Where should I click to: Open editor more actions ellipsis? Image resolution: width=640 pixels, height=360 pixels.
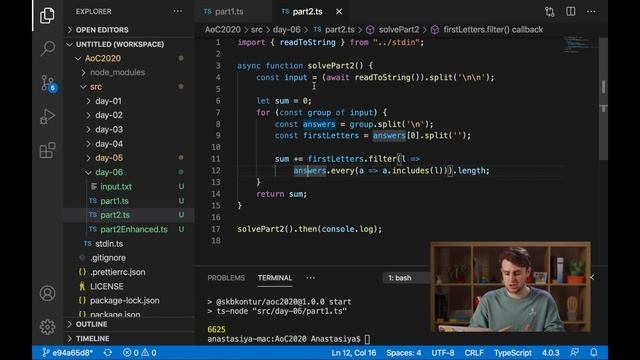coord(591,11)
